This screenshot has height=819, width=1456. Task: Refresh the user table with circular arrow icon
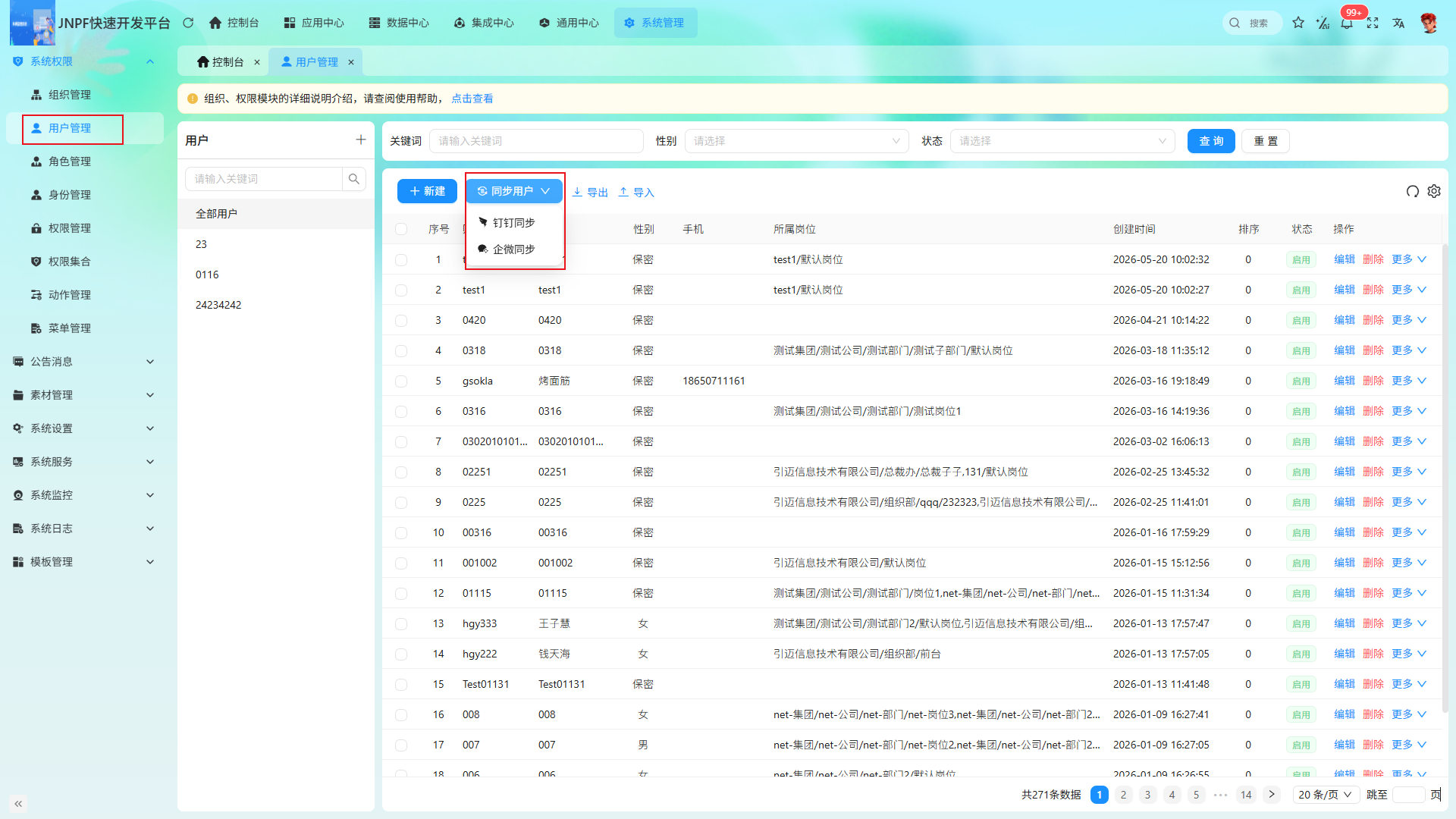[1413, 191]
